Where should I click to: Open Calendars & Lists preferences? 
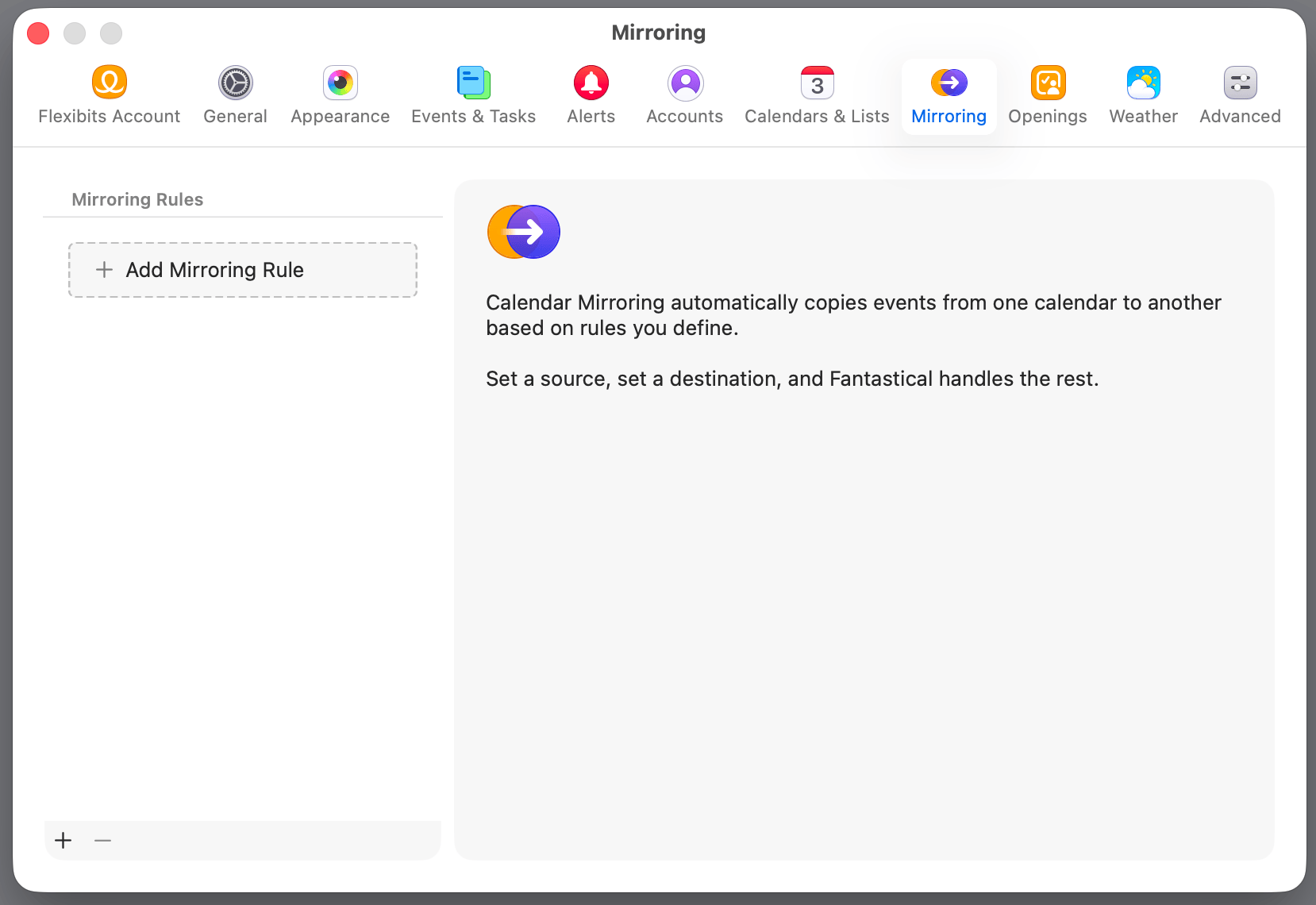coord(817,96)
